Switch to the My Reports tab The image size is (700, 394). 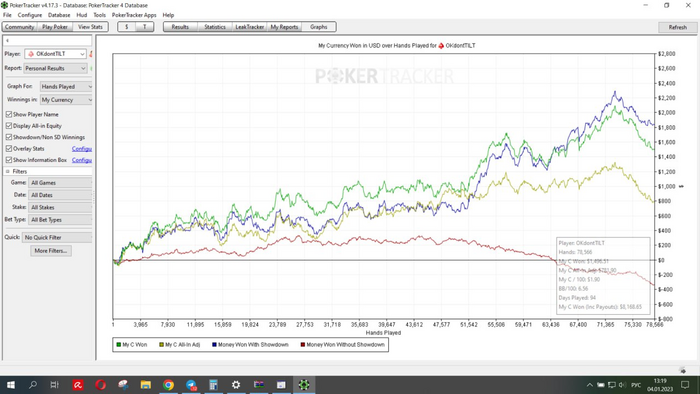point(284,27)
